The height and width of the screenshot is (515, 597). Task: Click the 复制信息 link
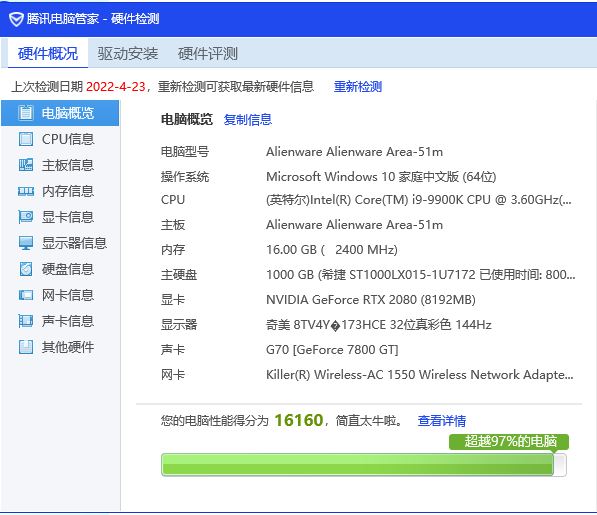click(247, 120)
